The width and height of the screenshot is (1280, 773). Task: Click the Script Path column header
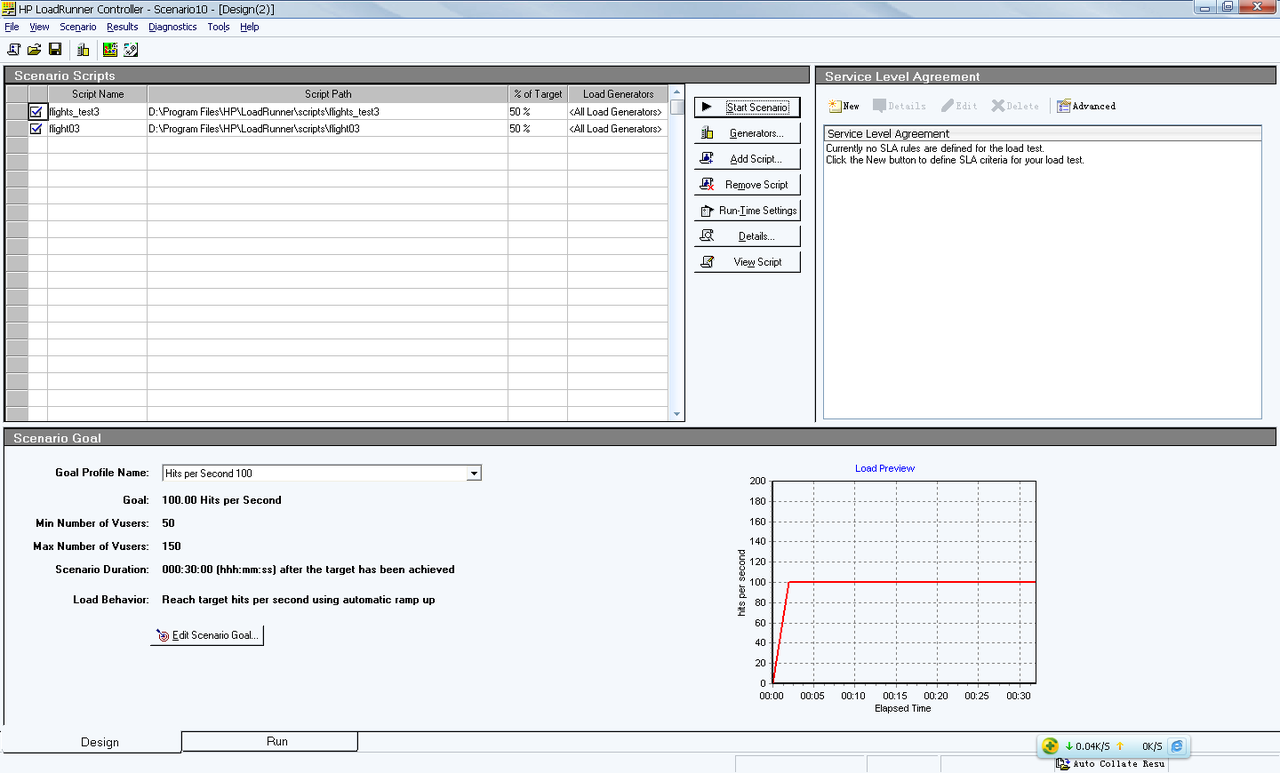tap(327, 94)
